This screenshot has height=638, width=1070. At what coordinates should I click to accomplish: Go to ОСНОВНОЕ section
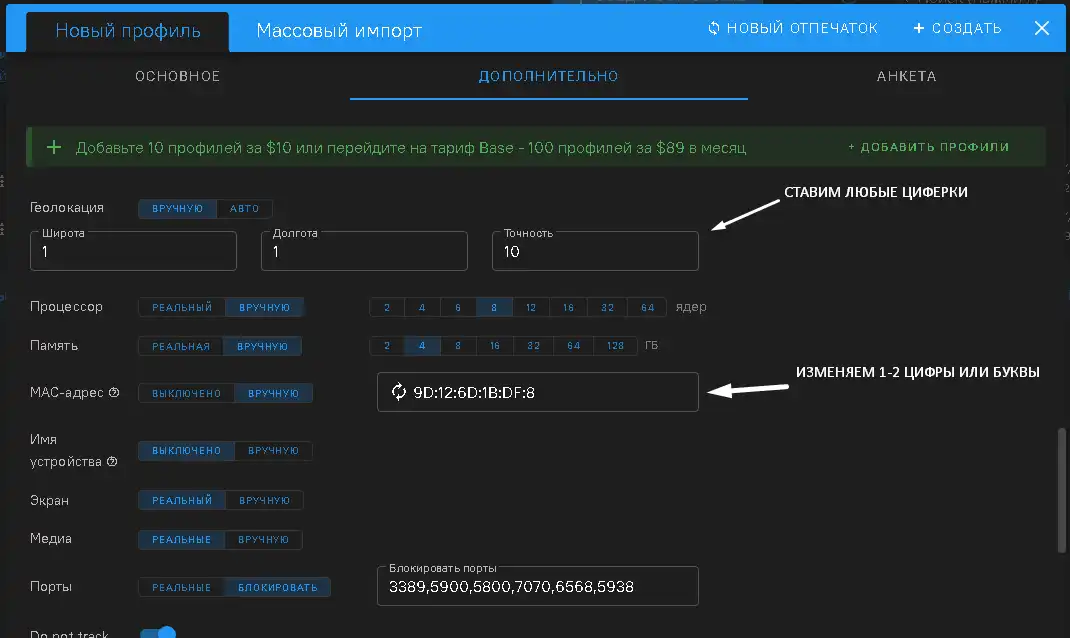click(177, 76)
